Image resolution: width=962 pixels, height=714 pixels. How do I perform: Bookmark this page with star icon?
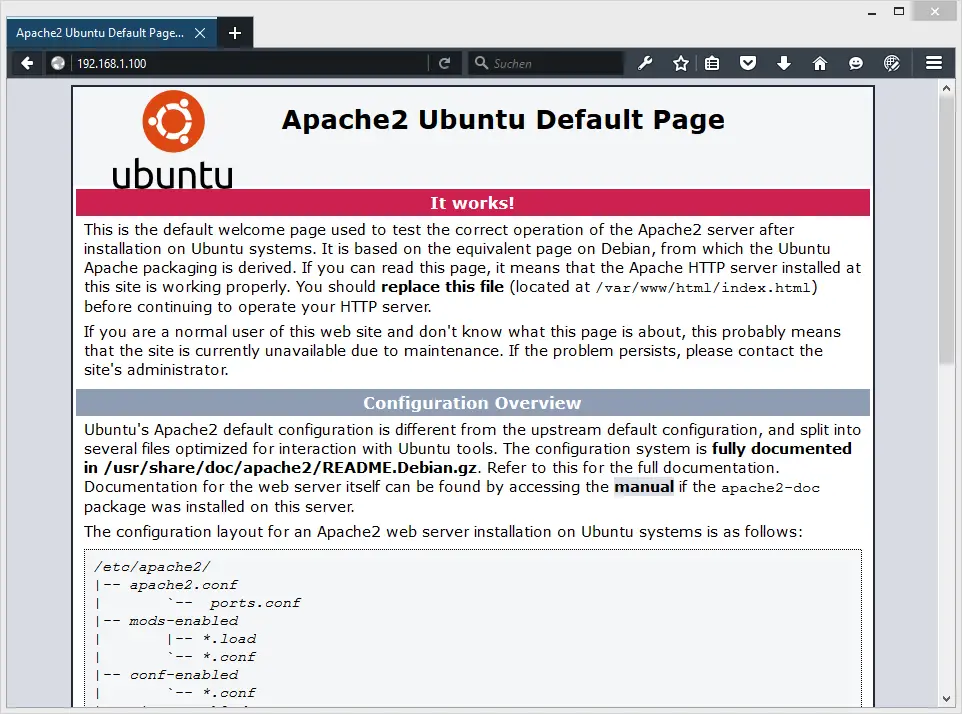click(x=680, y=63)
